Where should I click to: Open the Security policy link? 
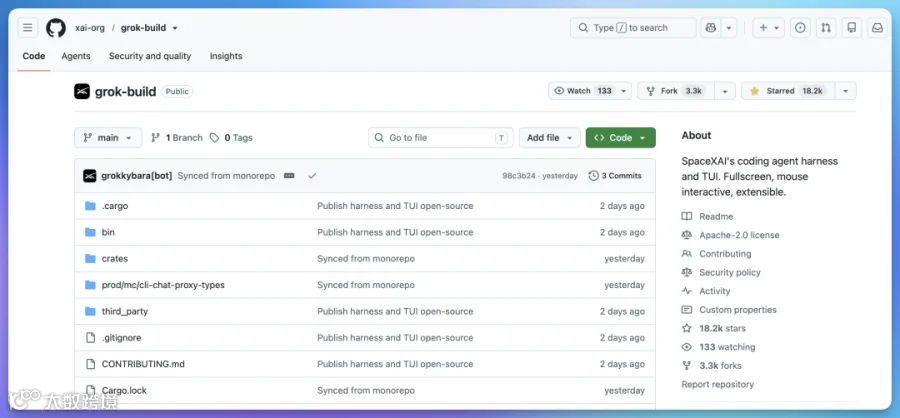click(730, 272)
